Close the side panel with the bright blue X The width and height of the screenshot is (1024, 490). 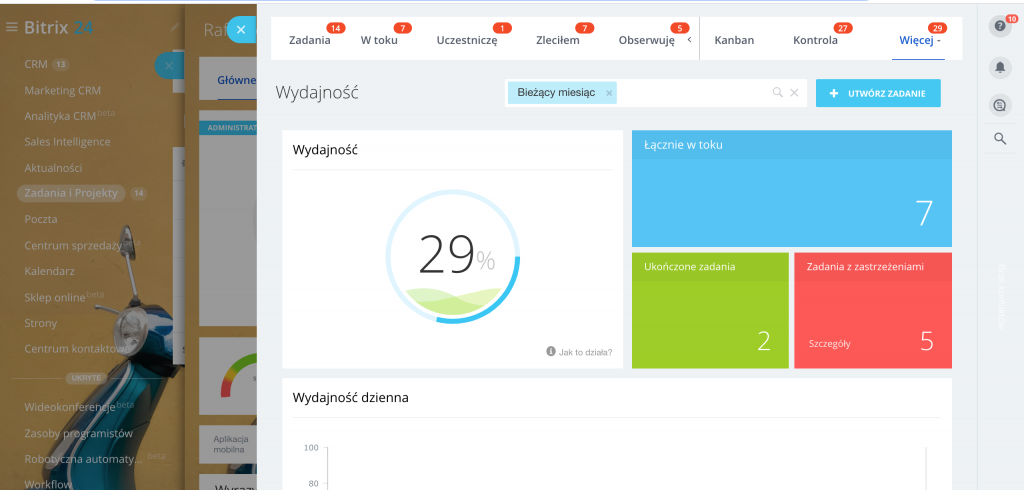(x=241, y=30)
